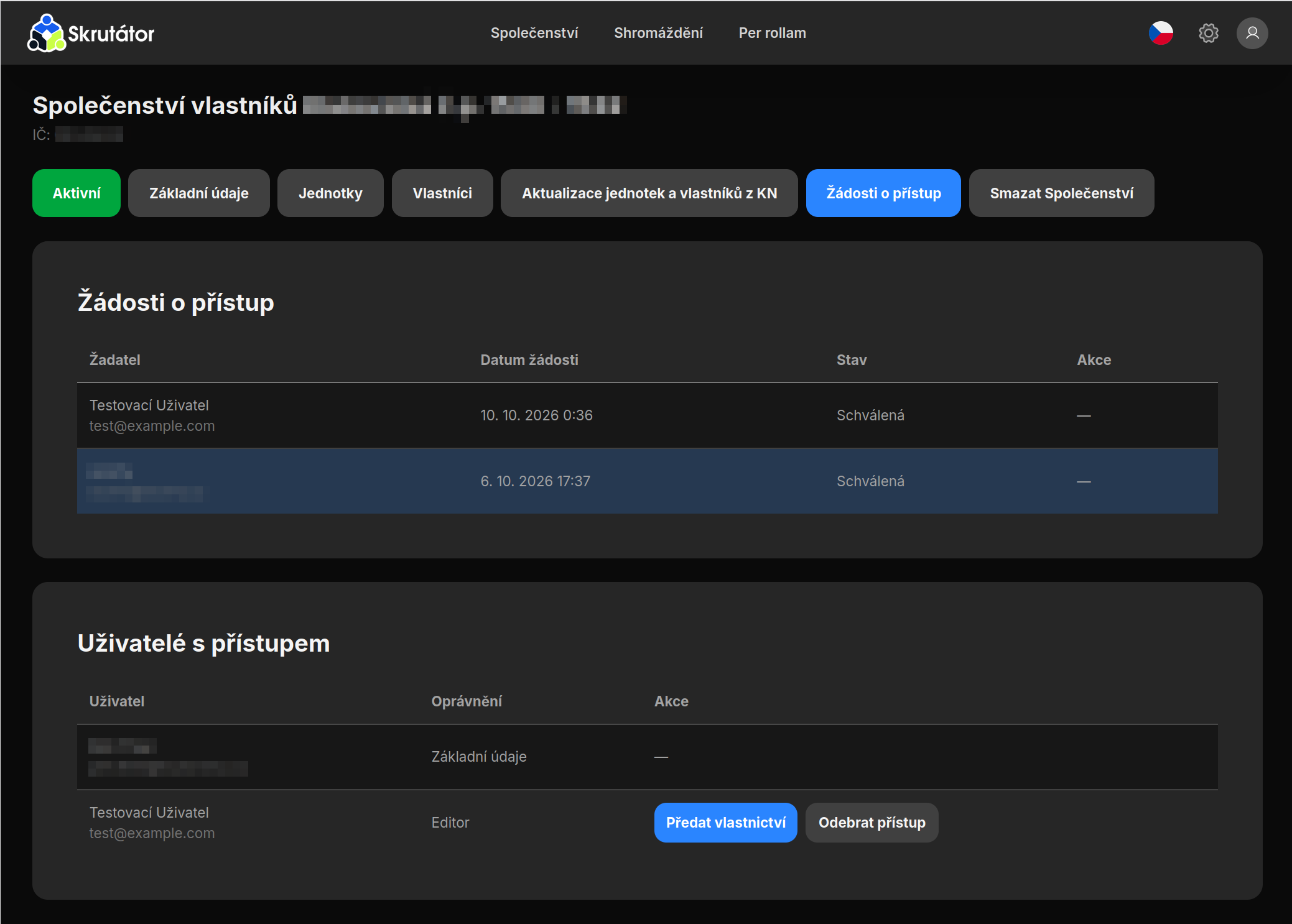Open Aktualizace jednotek a vlastníků z KN tab

tap(649, 193)
